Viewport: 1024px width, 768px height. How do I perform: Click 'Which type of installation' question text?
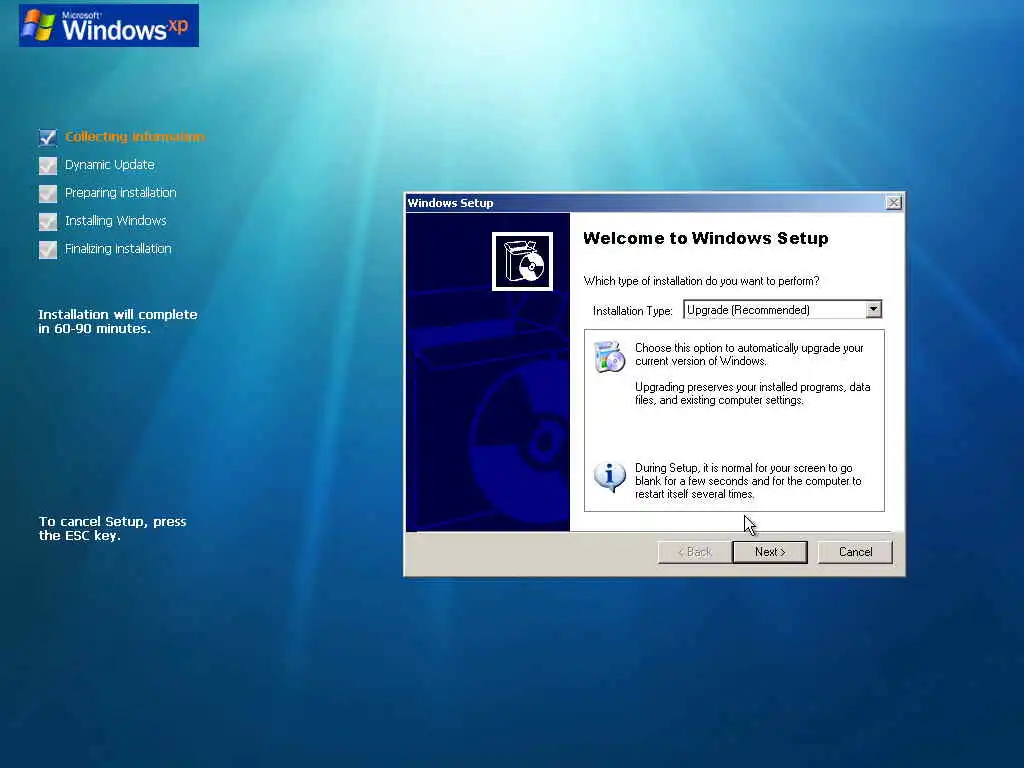701,281
